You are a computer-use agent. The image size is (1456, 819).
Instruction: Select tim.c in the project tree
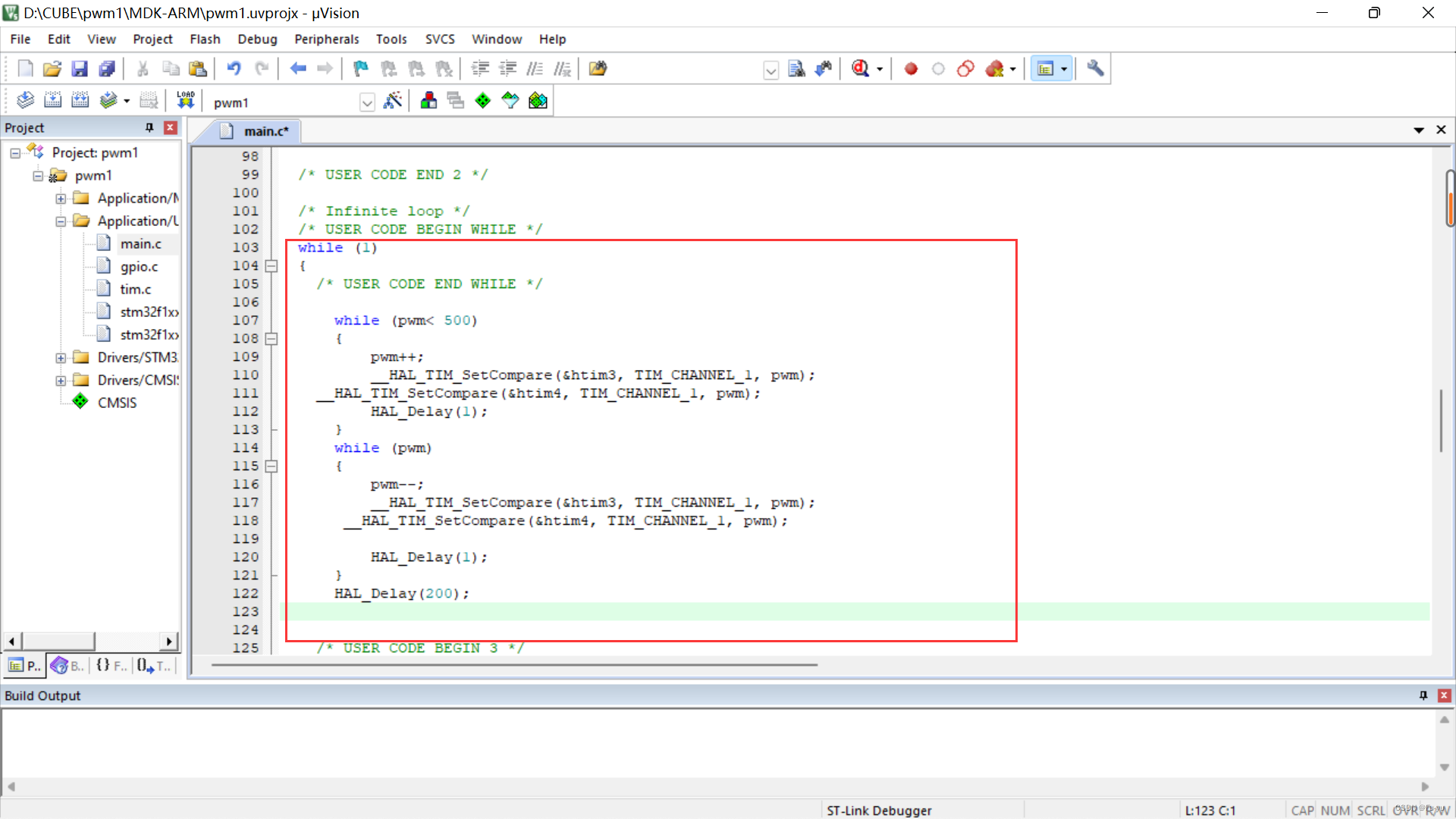click(x=136, y=290)
